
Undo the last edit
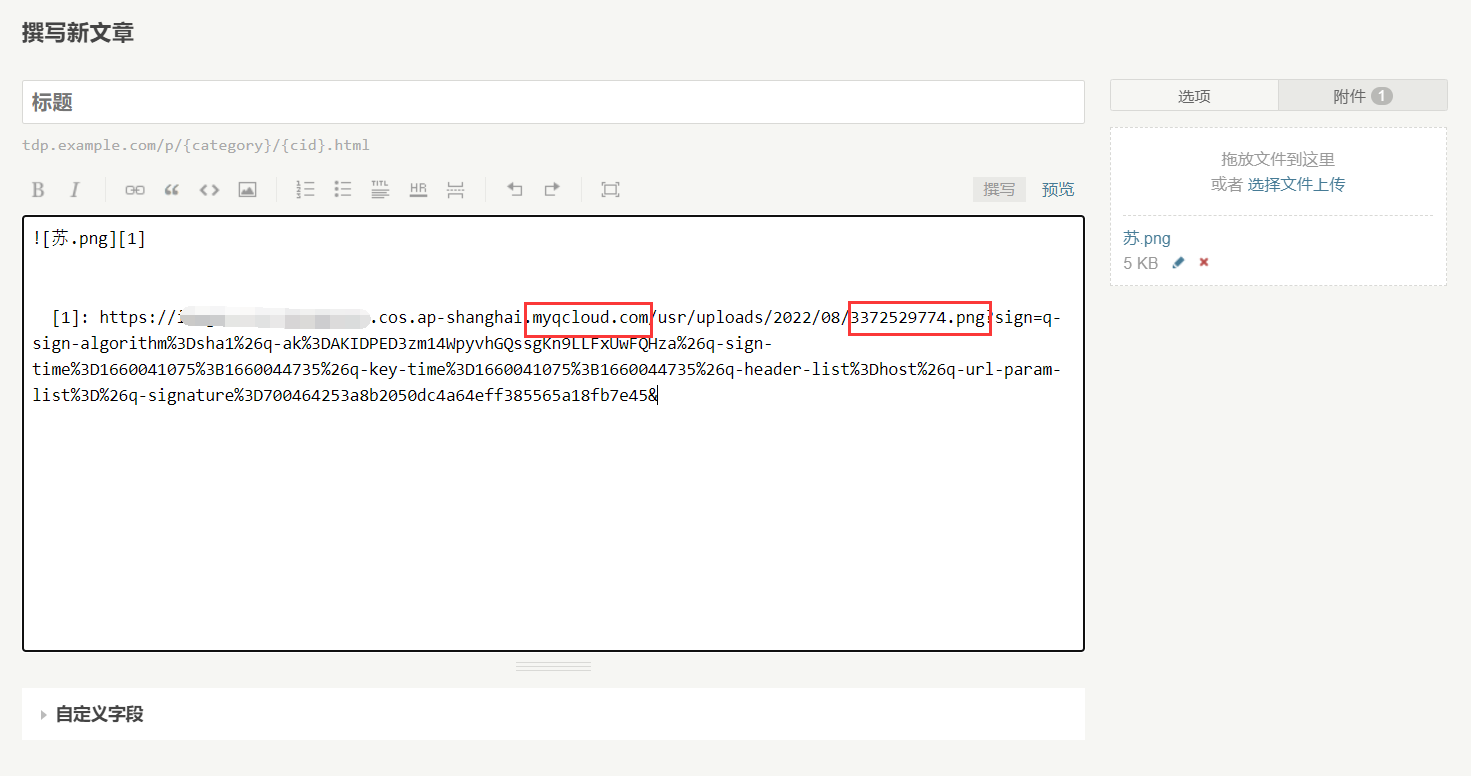[x=515, y=189]
